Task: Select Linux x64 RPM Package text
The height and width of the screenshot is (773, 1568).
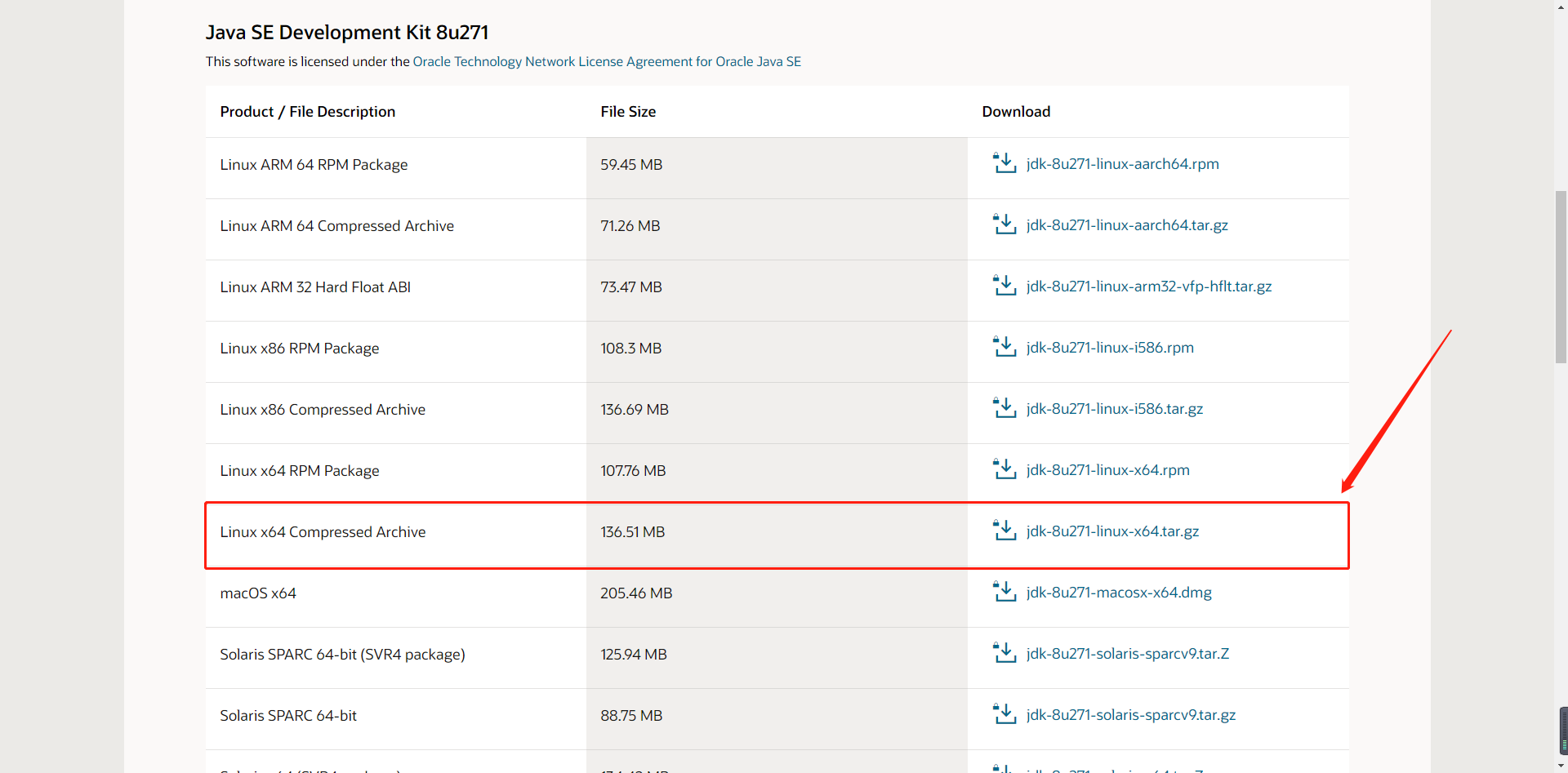Action: tap(300, 471)
